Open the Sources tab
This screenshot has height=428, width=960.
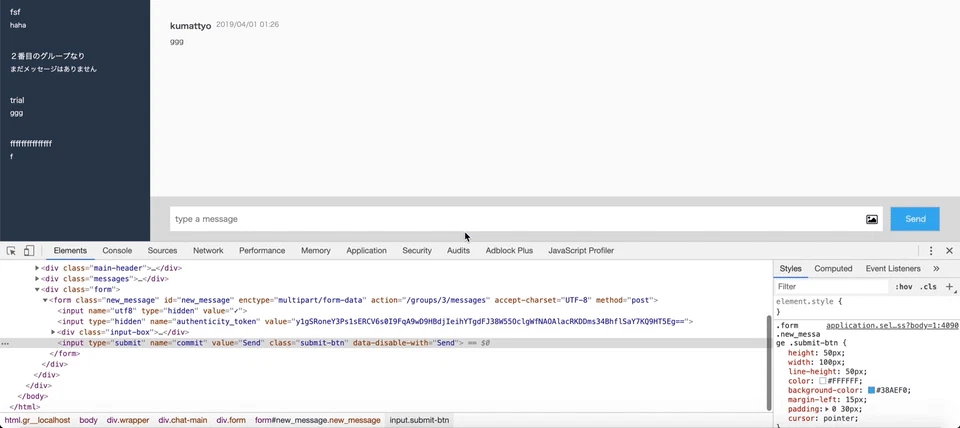point(162,250)
